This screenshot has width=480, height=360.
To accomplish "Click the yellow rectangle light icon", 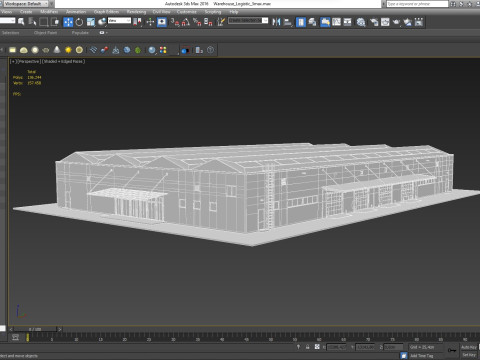I will (x=13, y=50).
